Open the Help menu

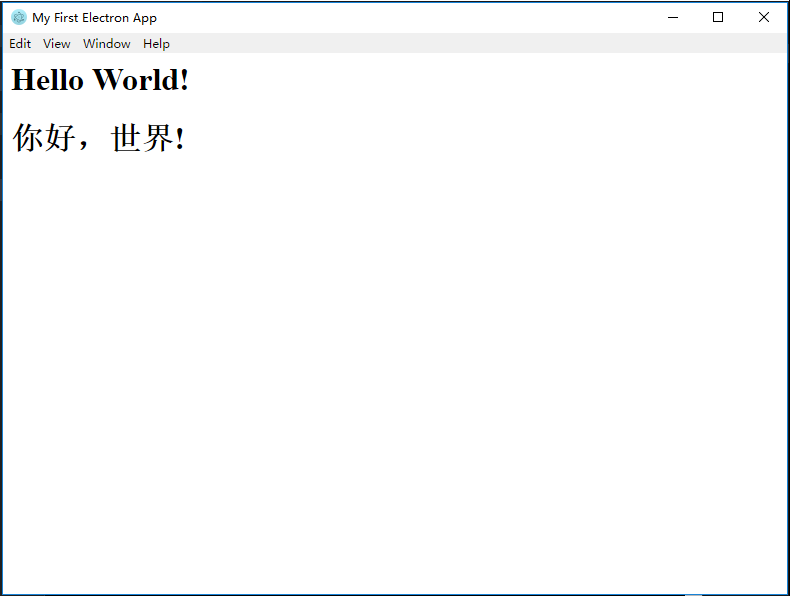point(156,44)
